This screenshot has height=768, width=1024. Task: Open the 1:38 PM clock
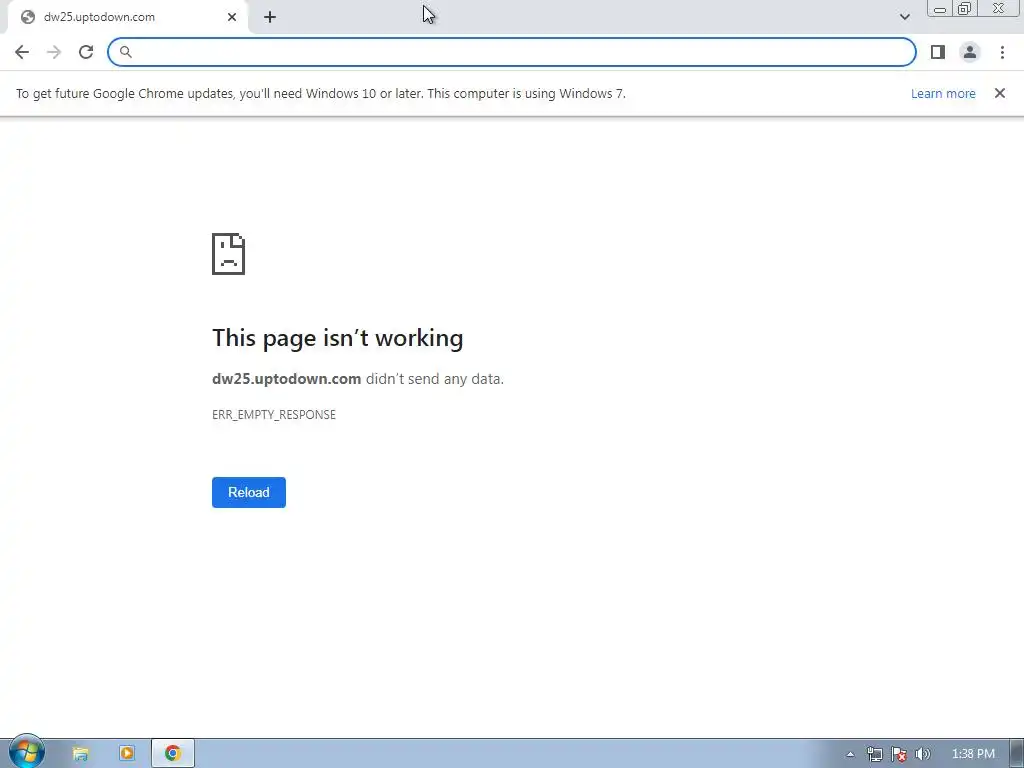973,754
